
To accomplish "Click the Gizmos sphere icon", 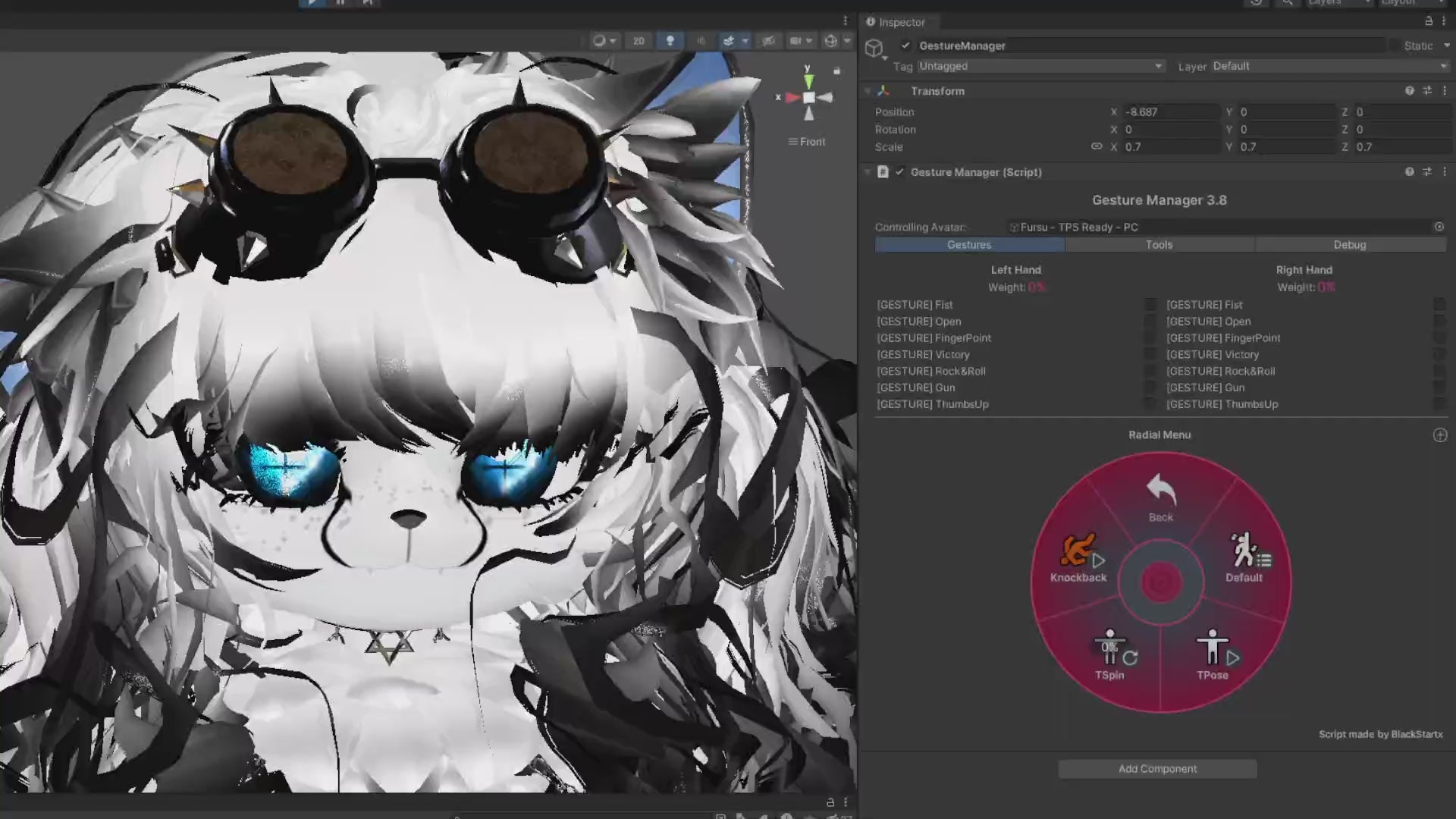I will point(831,41).
